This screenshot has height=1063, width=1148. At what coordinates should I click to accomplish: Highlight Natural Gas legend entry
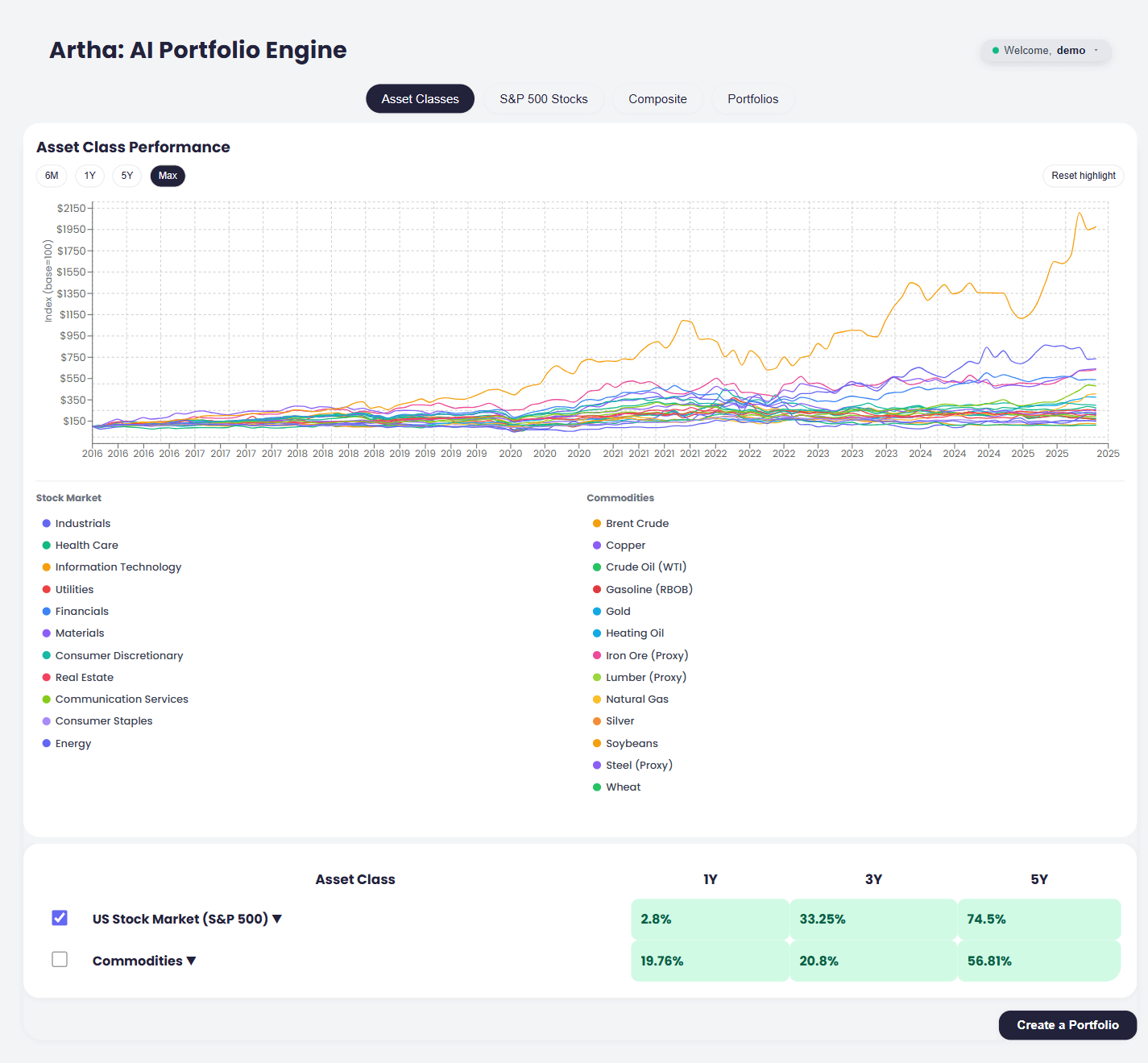631,700
